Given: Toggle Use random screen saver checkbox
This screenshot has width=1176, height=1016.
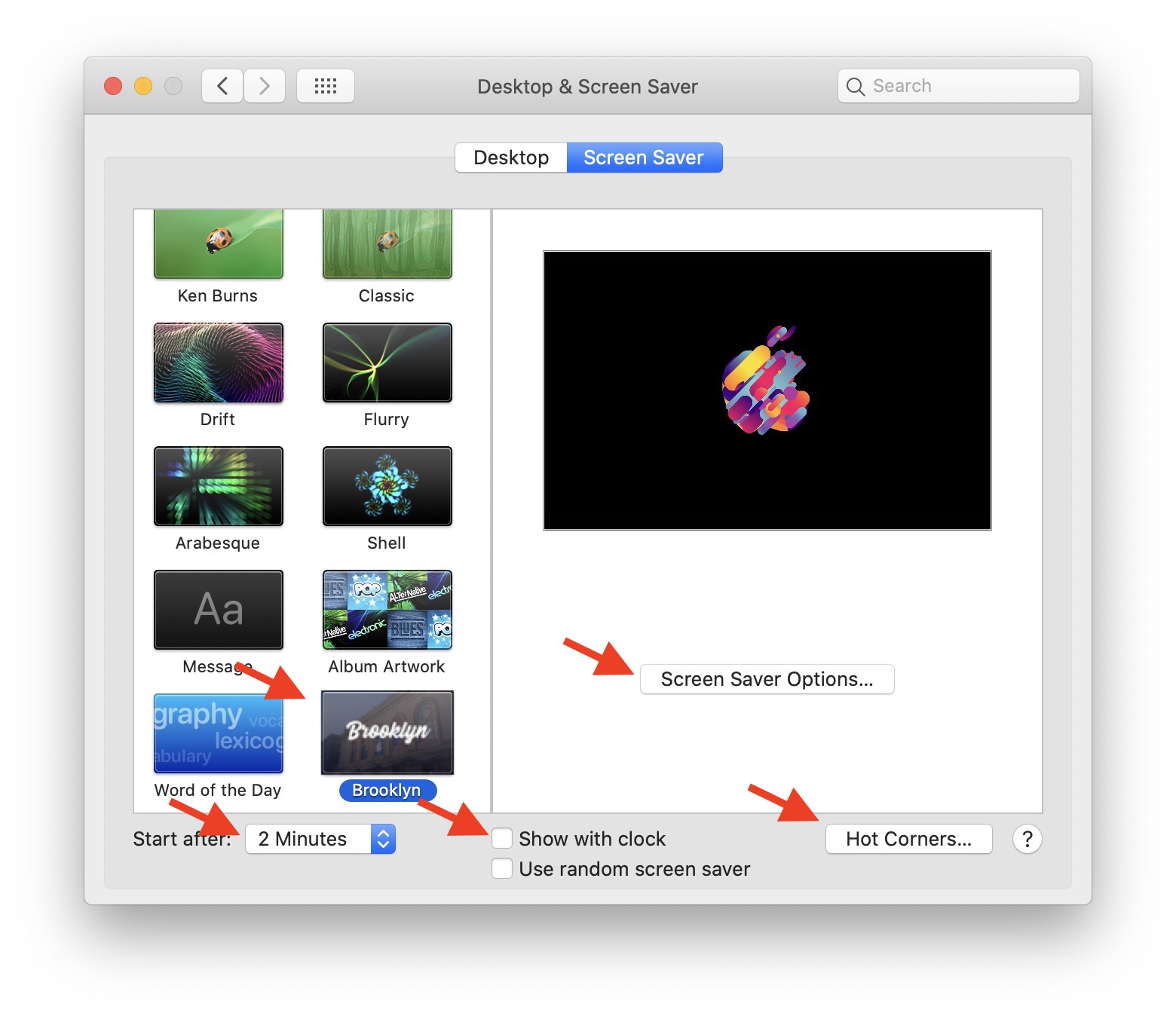Looking at the screenshot, I should tap(502, 869).
